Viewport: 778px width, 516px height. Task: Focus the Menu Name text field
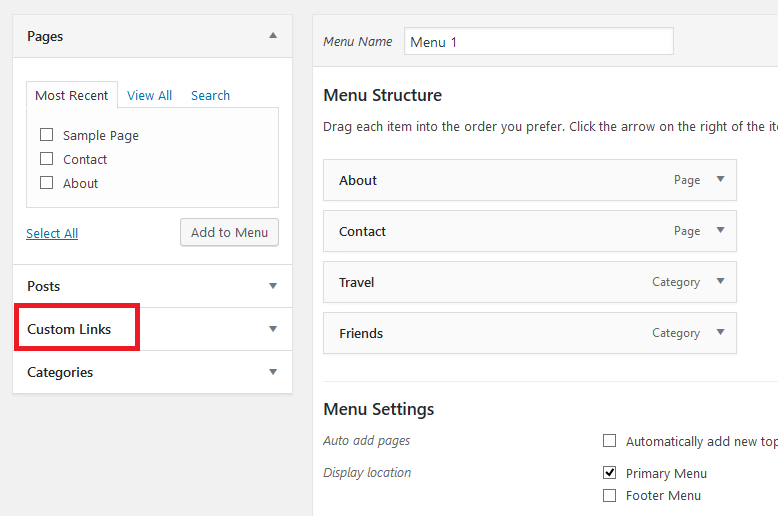[x=539, y=42]
